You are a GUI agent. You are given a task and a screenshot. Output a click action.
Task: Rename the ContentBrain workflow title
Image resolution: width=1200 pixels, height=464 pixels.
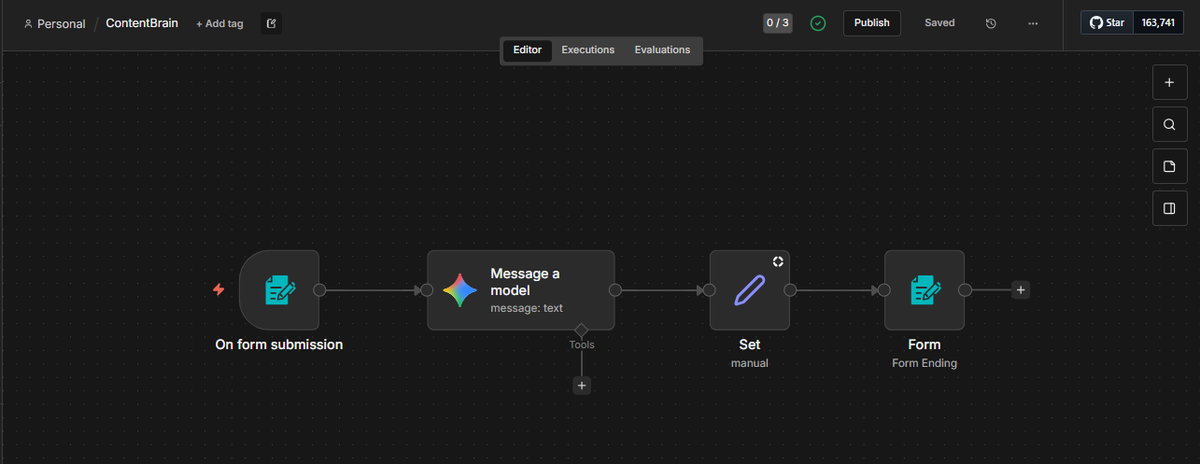pos(142,23)
